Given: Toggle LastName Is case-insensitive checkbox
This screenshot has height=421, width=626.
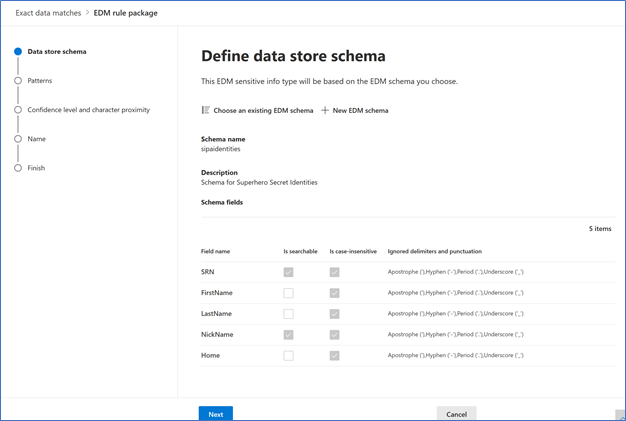Looking at the screenshot, I should coord(335,314).
